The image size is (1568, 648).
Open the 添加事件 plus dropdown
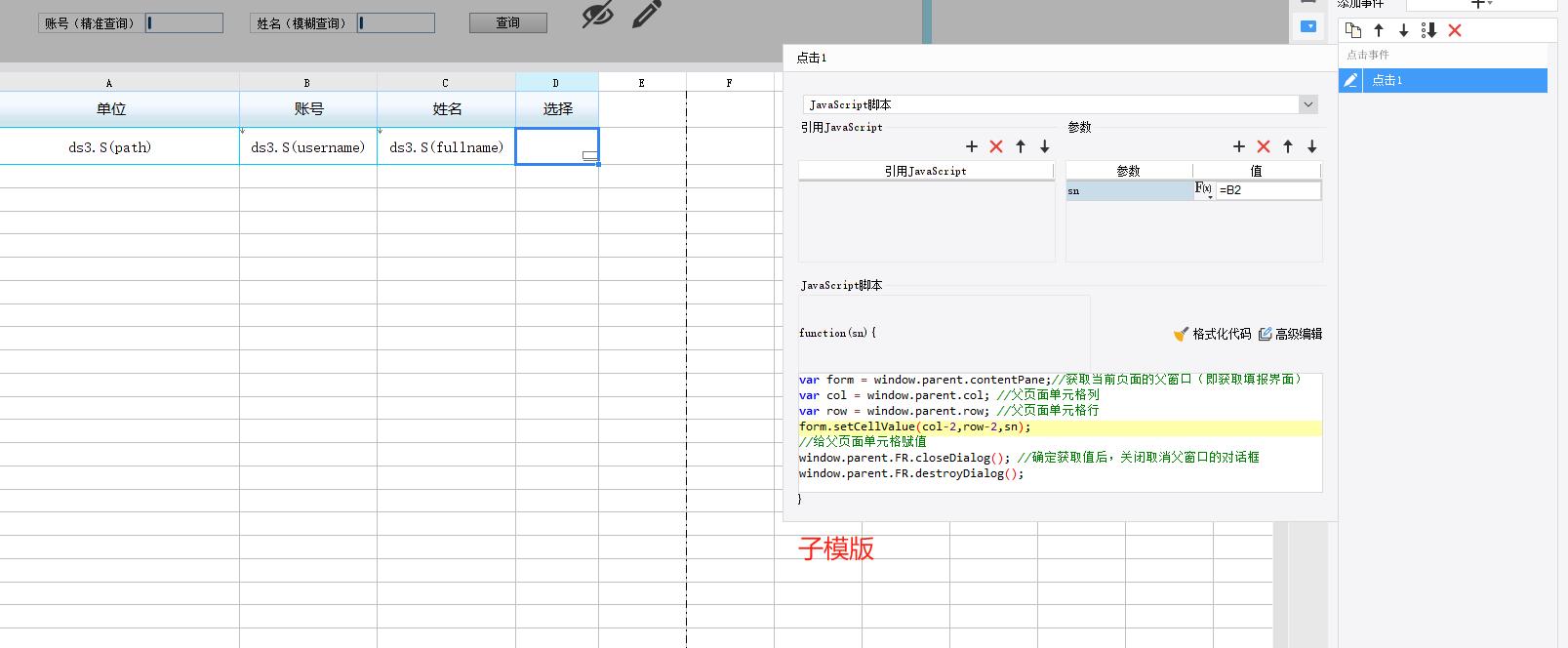1481,4
